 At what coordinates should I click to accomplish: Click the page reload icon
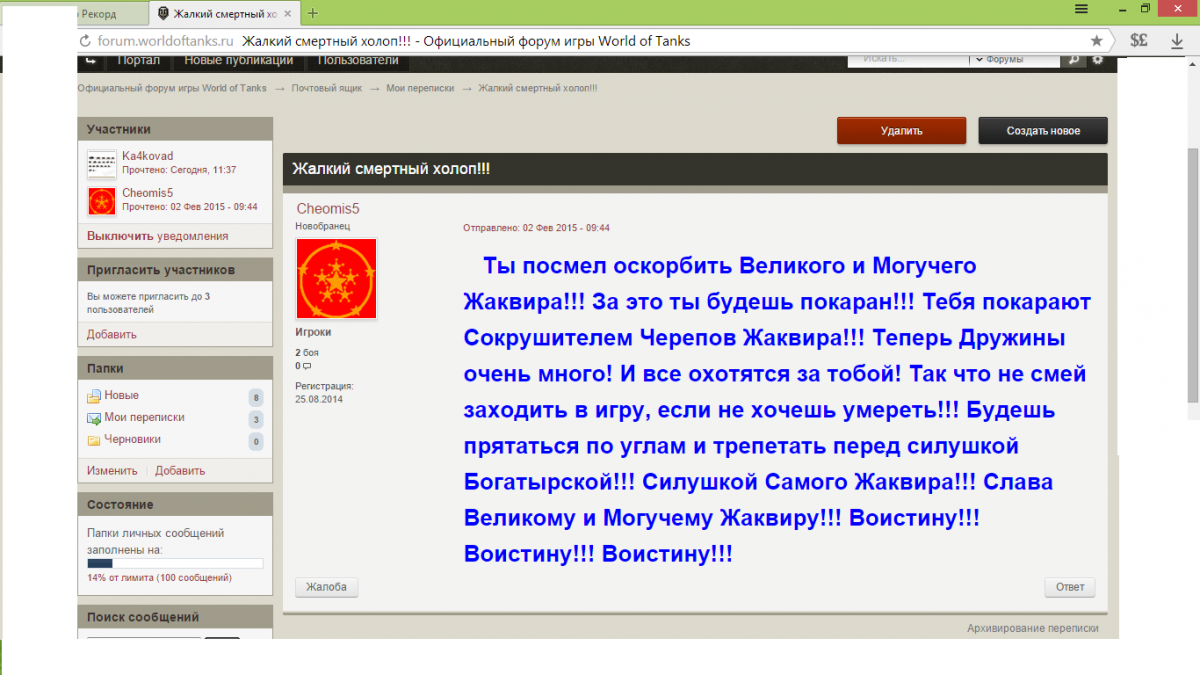pyautogui.click(x=84, y=41)
